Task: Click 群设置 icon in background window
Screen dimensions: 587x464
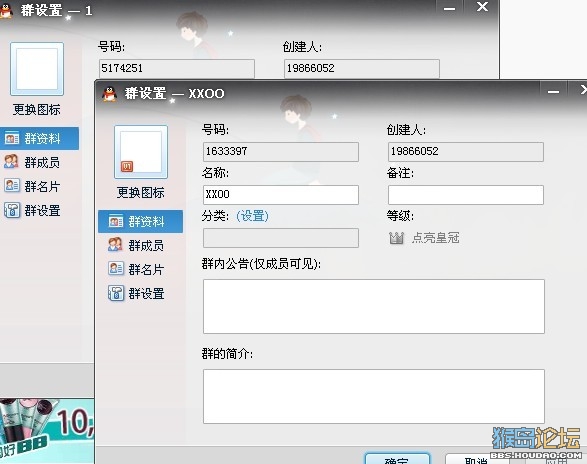Action: tap(12, 210)
